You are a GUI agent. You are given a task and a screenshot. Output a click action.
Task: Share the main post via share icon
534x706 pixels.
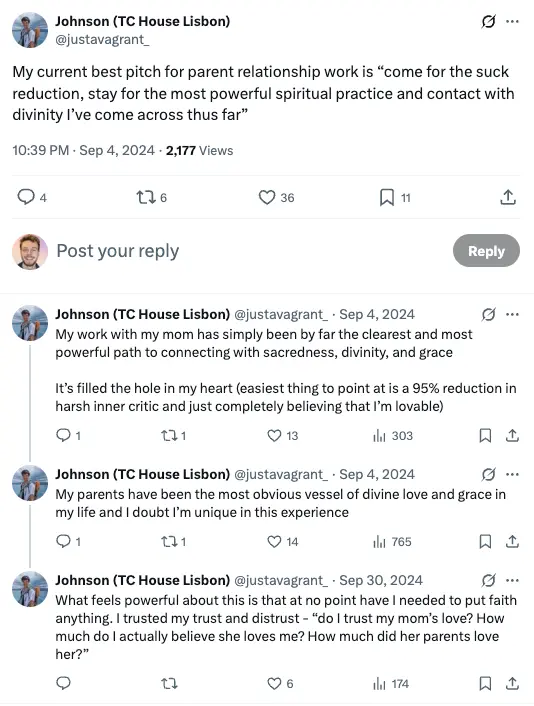coord(508,197)
